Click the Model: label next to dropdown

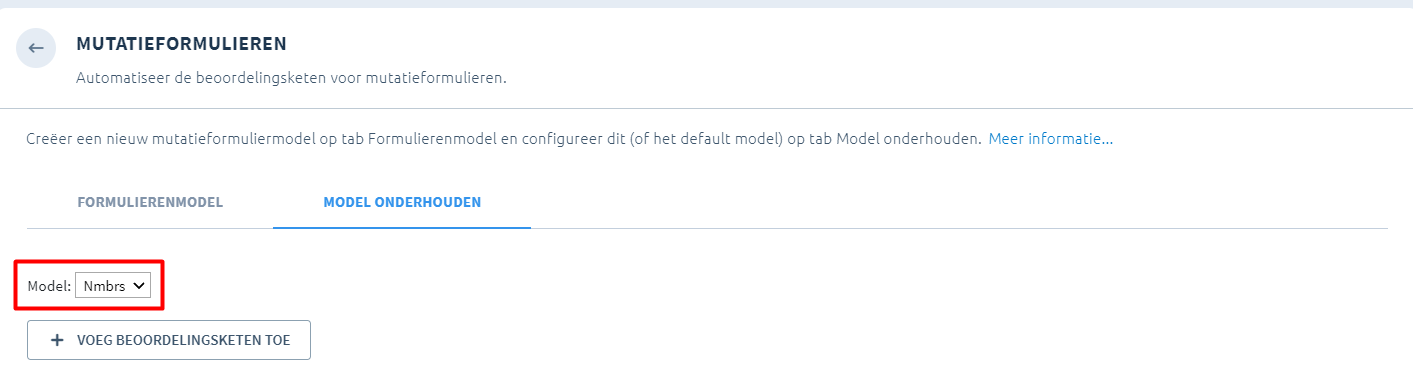49,287
